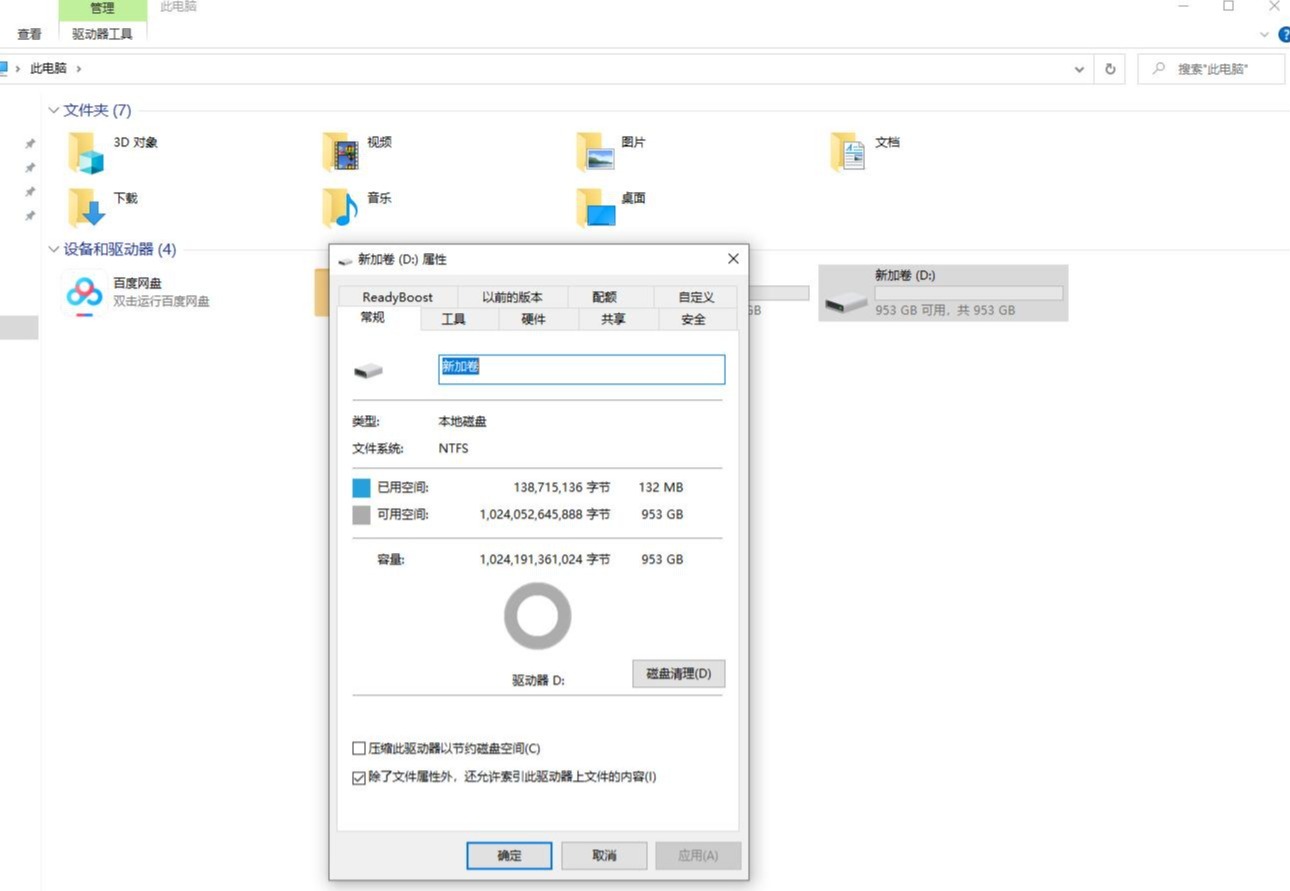
Task: Click the volume name input field
Action: tap(580, 368)
